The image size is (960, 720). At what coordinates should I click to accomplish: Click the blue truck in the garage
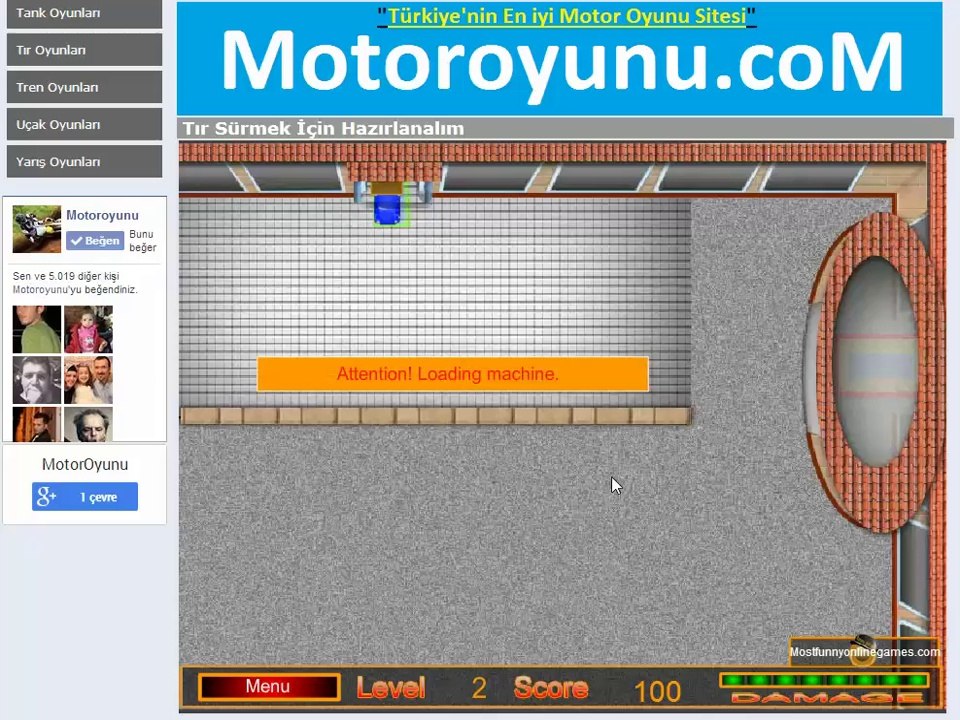[x=388, y=209]
